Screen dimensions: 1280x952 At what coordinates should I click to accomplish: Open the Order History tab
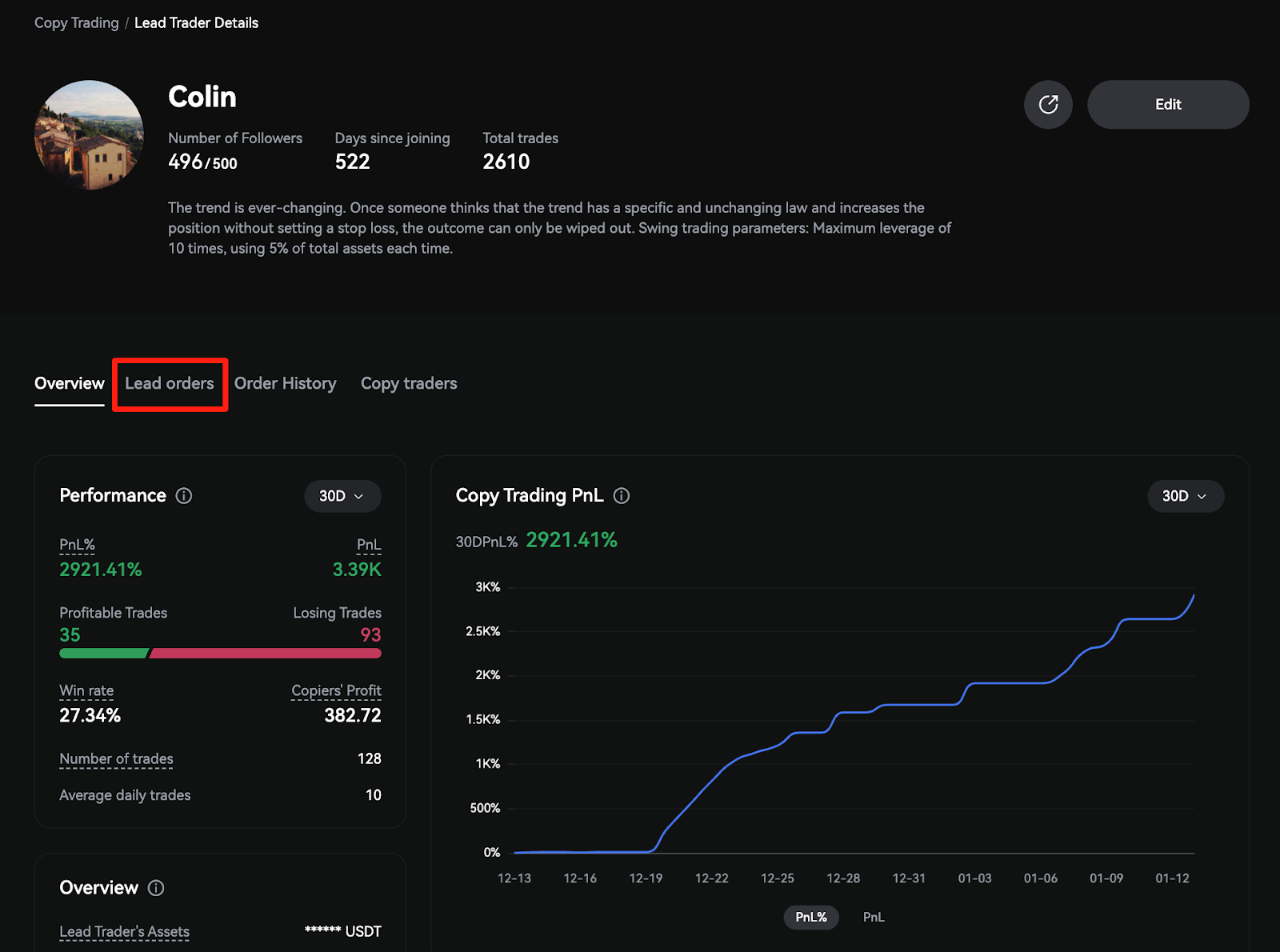285,384
